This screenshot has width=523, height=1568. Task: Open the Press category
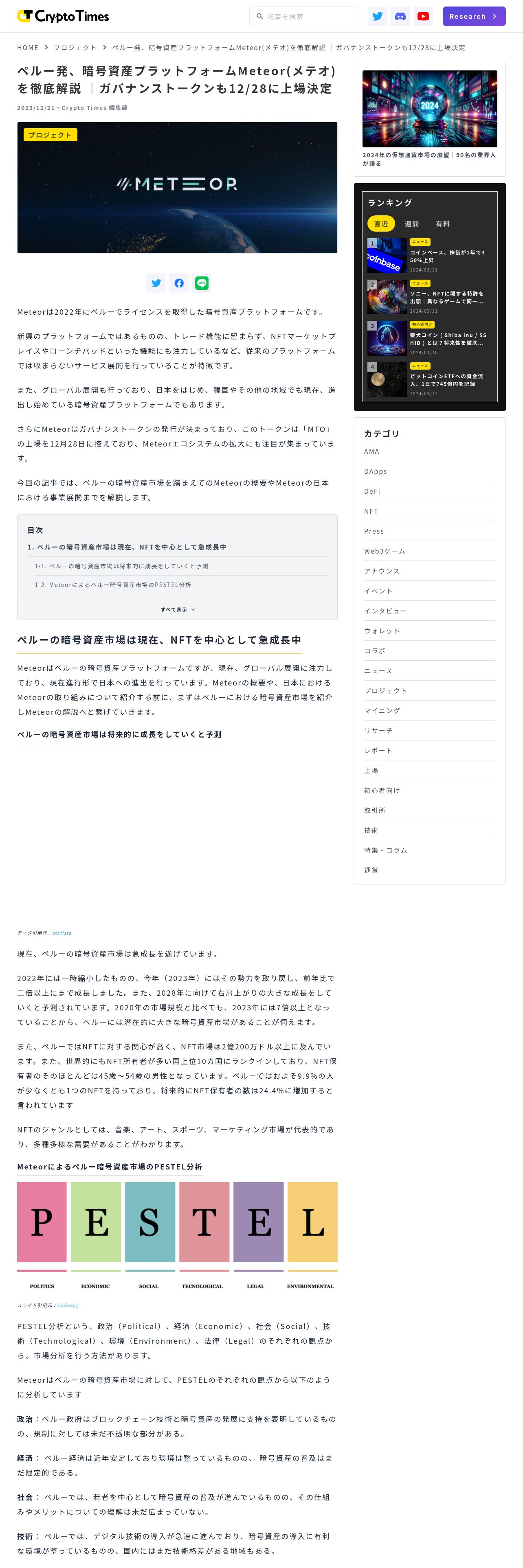pos(430,531)
